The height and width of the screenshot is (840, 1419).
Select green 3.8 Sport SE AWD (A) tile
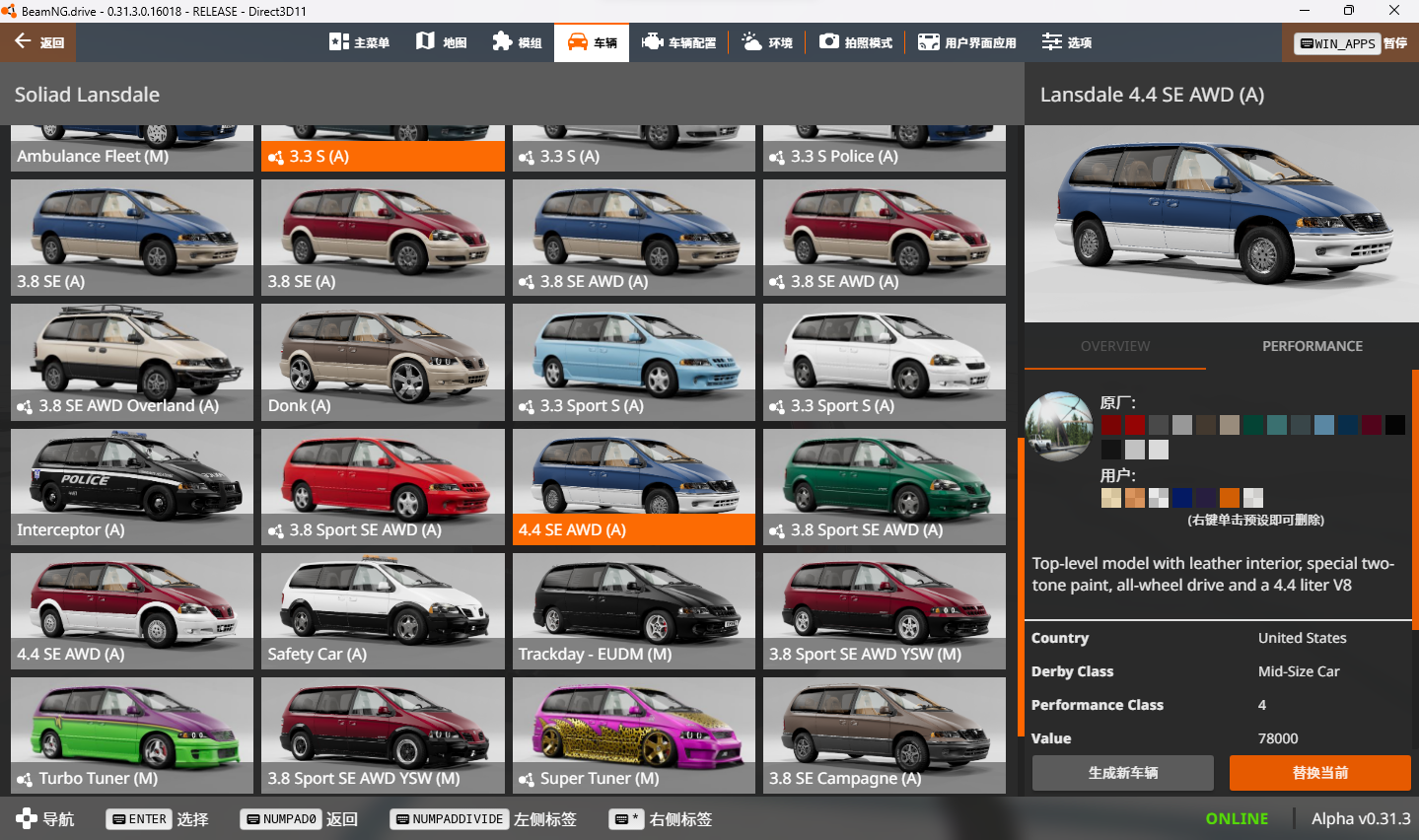click(885, 487)
